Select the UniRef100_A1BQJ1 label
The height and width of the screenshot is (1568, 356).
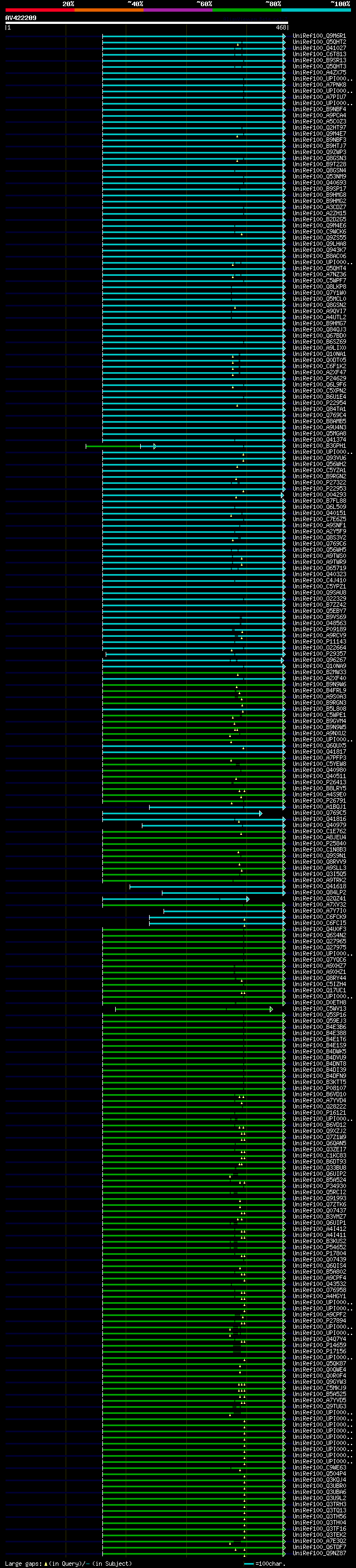point(319,807)
